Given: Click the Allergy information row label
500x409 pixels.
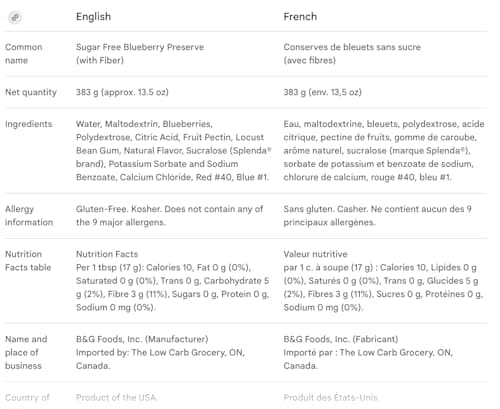Looking at the screenshot, I should tap(29, 216).
